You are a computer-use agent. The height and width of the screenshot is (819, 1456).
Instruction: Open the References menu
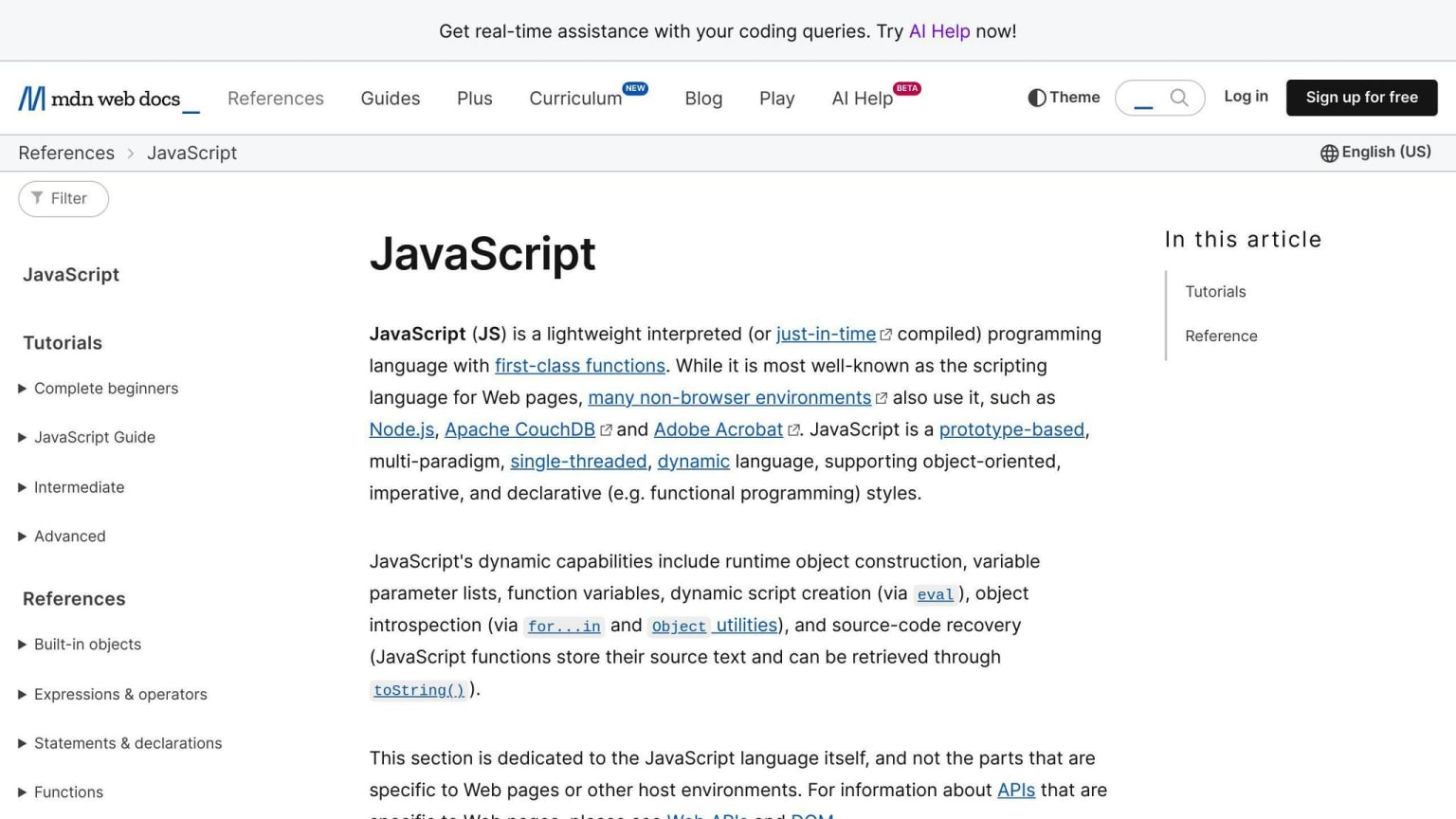click(276, 99)
